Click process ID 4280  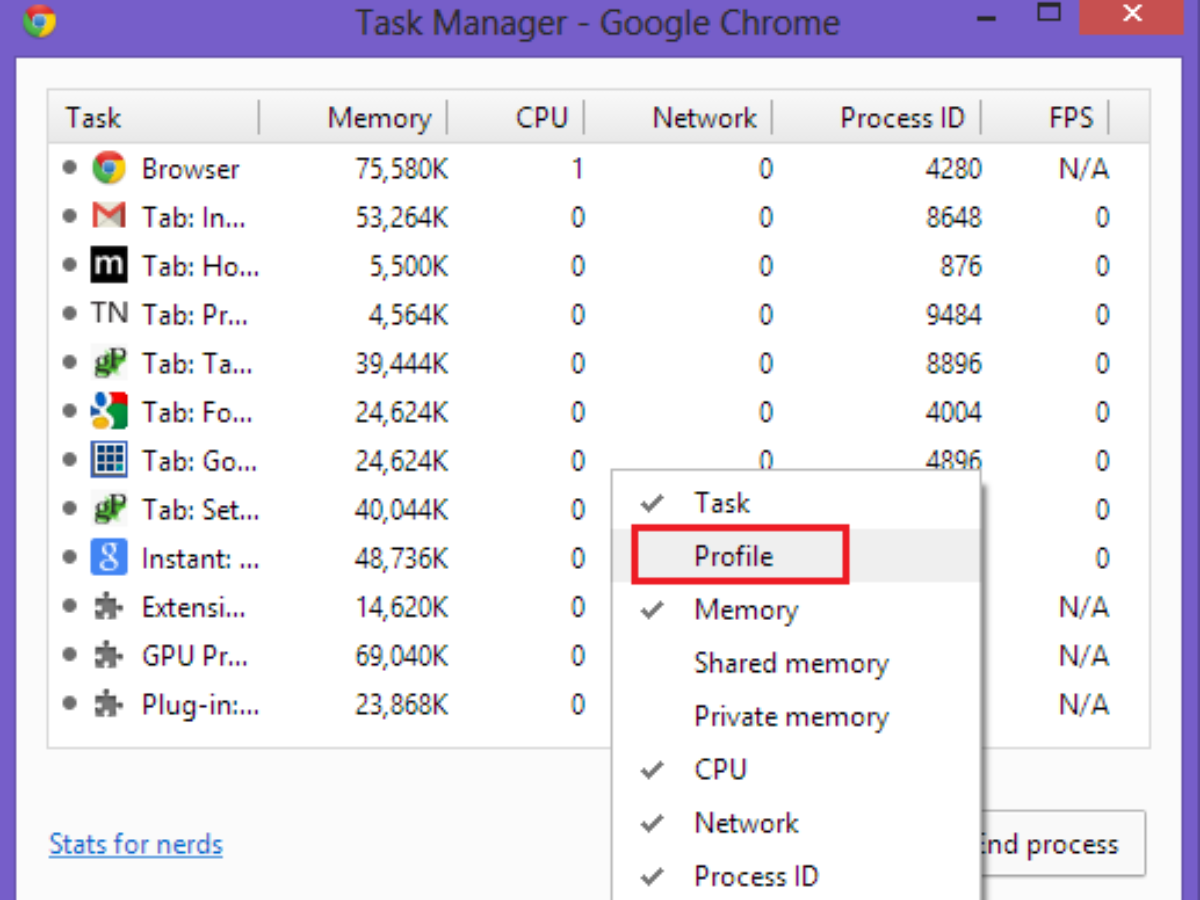pyautogui.click(x=954, y=169)
